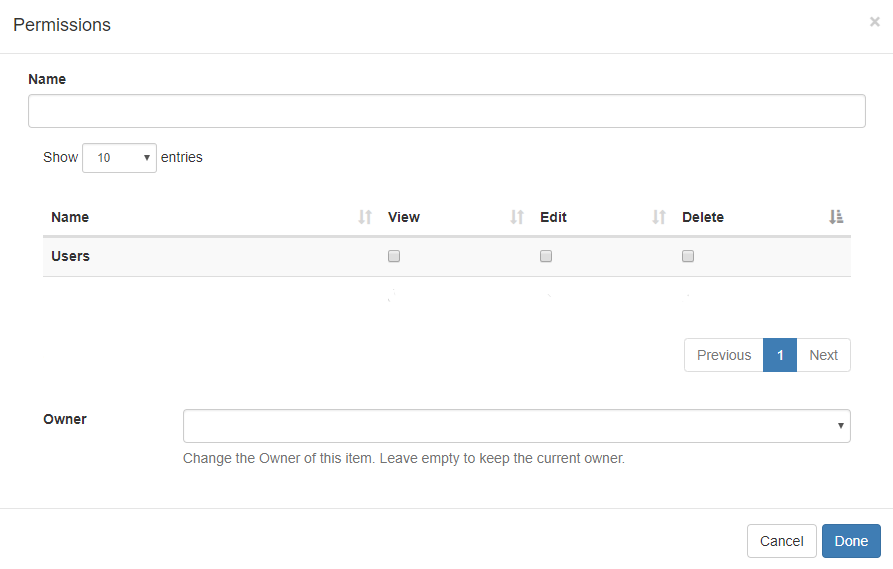Click the Name text field
Viewport: 893px width, 569px height.
click(x=446, y=111)
